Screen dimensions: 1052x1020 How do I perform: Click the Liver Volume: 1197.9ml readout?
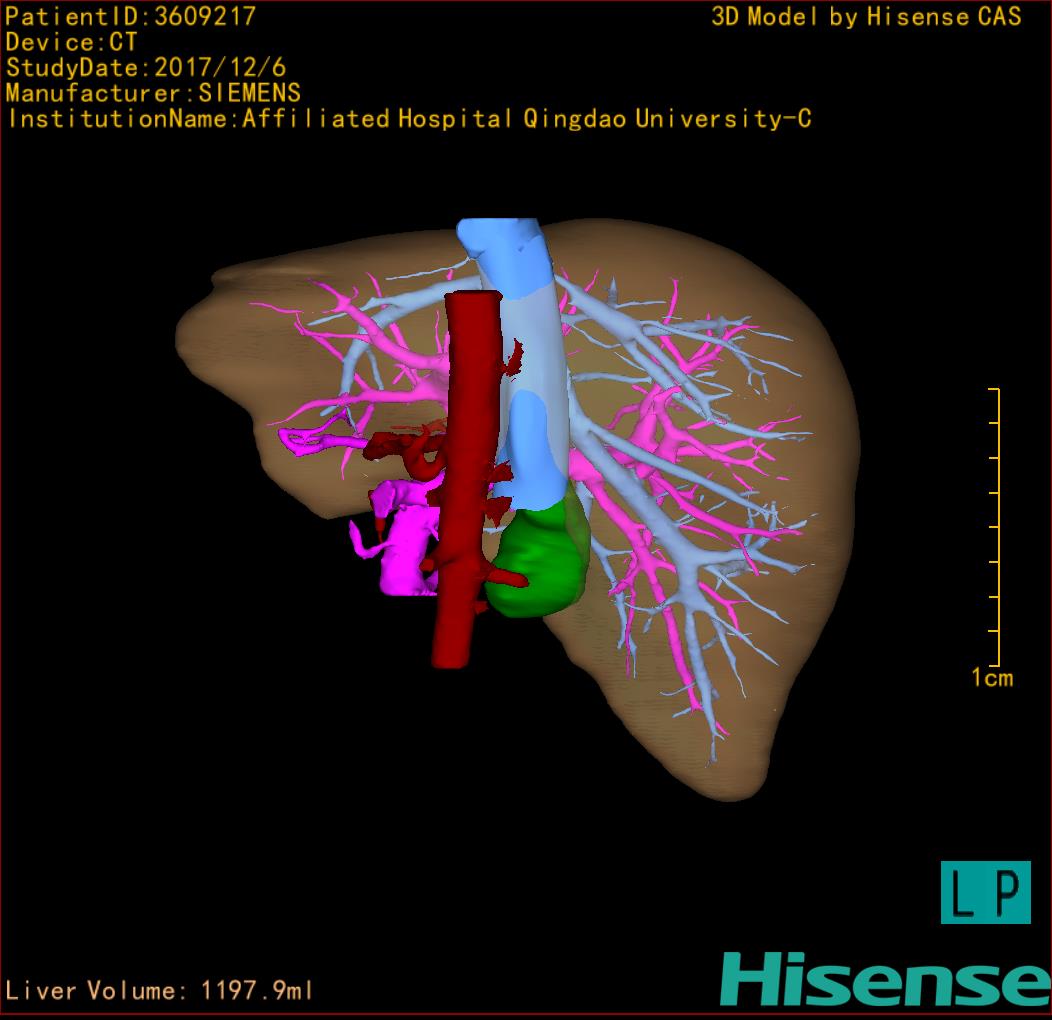pyautogui.click(x=159, y=990)
